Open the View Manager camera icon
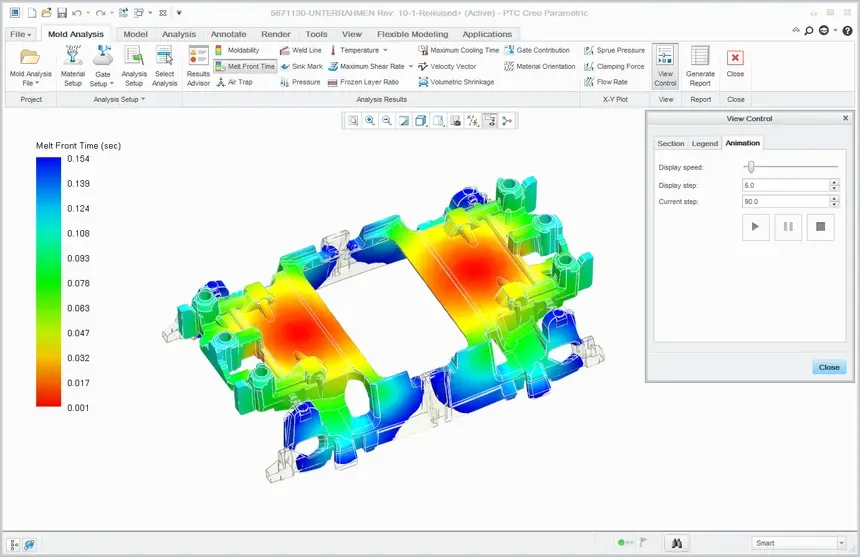The width and height of the screenshot is (860, 557). pos(455,121)
